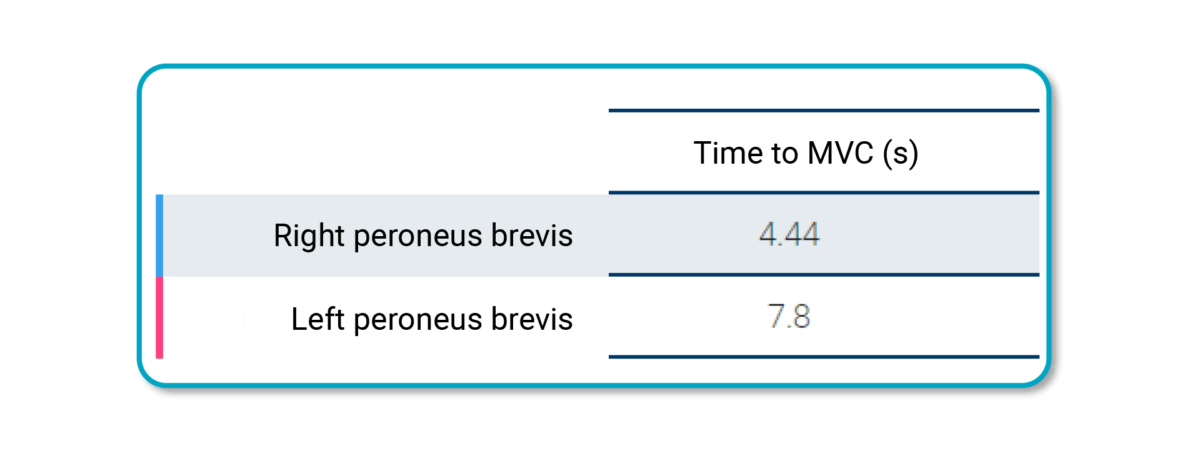Click the "Left peroneus brevis" row label
Image resolution: width=1200 pixels, height=461 pixels.
(432, 319)
